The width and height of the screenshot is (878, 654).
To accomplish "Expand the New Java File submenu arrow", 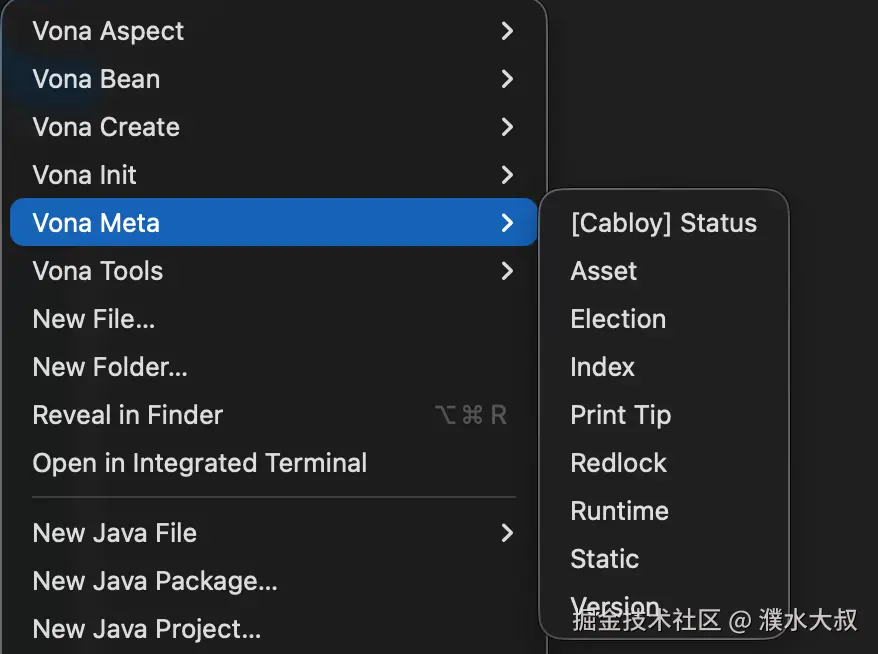I will [507, 533].
